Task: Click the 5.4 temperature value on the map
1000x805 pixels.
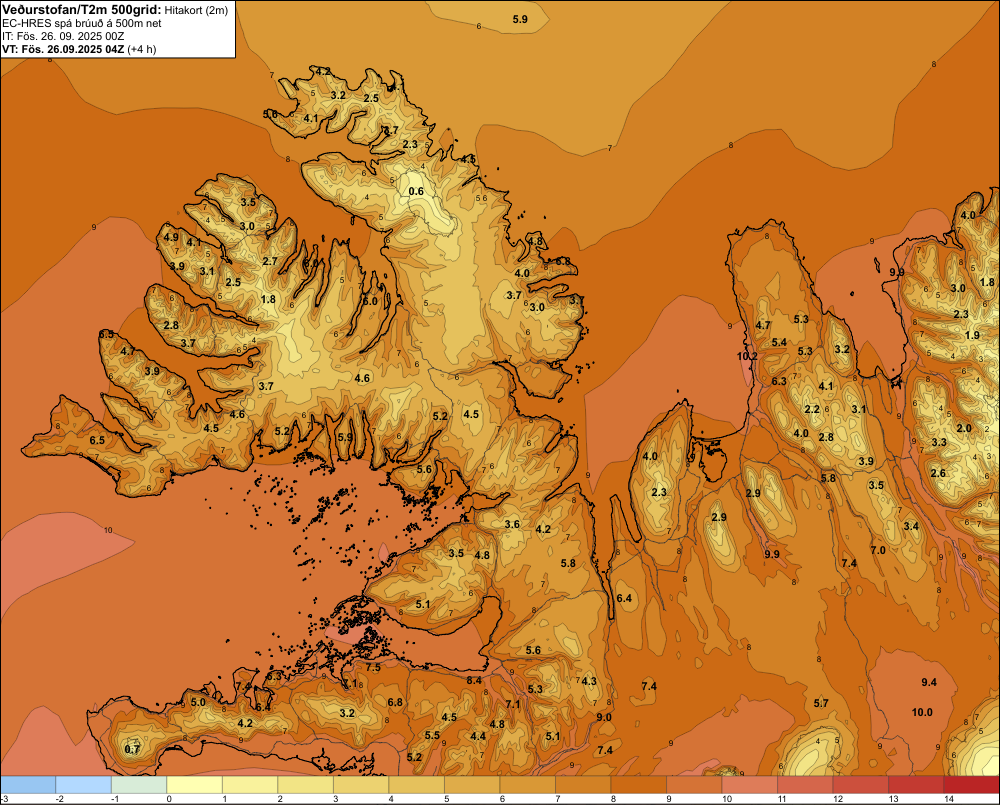Action: pos(779,343)
